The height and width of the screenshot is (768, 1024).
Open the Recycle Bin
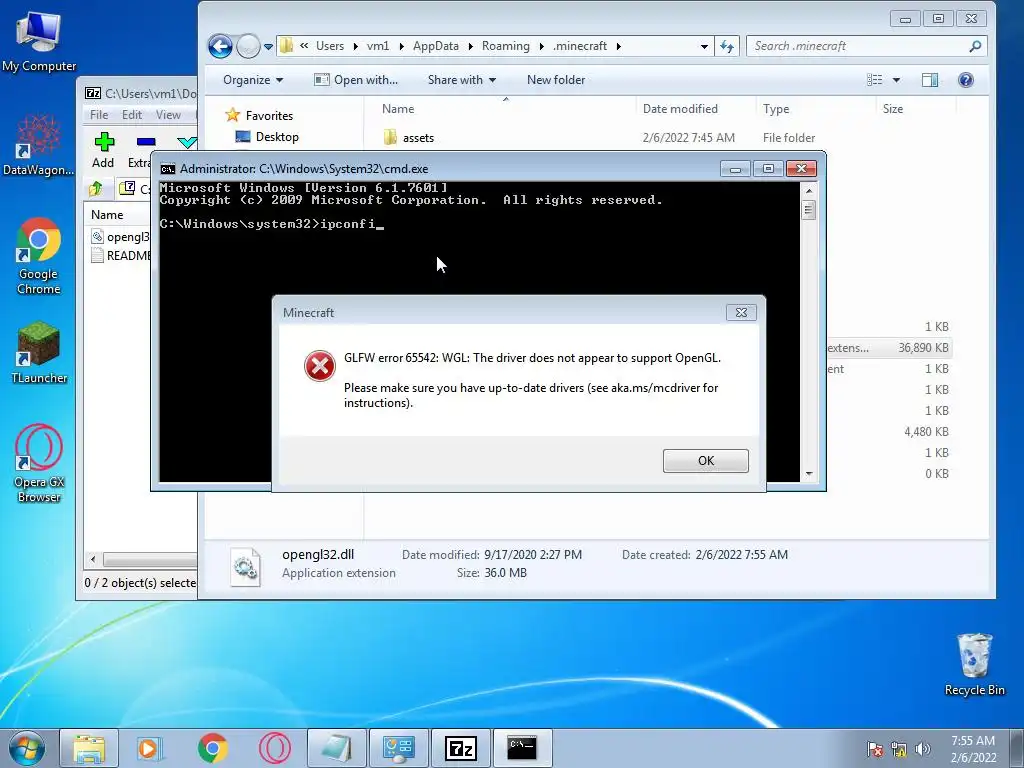click(974, 665)
